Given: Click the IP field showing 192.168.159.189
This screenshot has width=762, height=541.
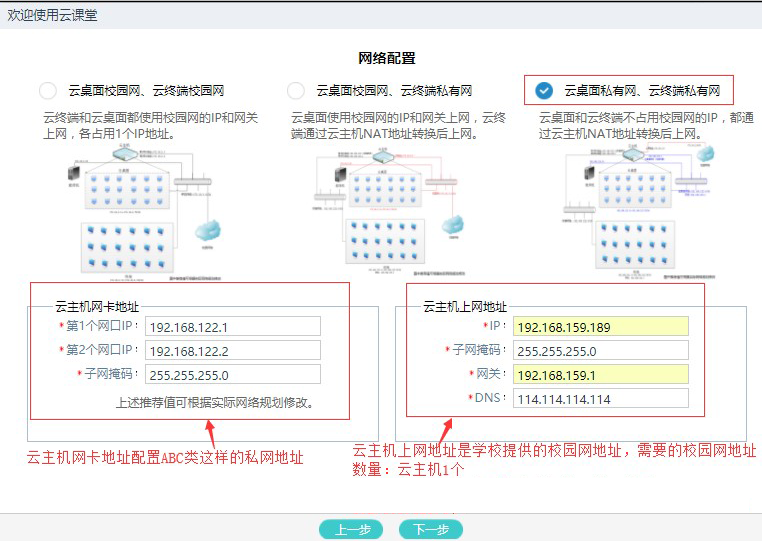Looking at the screenshot, I should [600, 327].
